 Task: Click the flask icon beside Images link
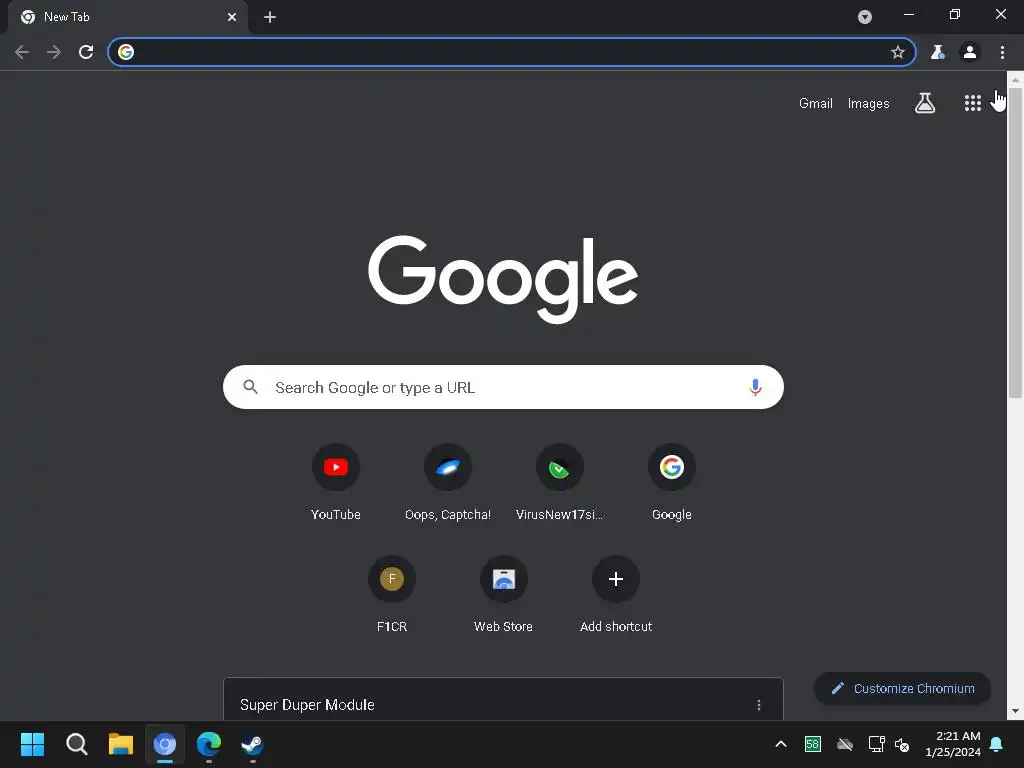[x=925, y=103]
